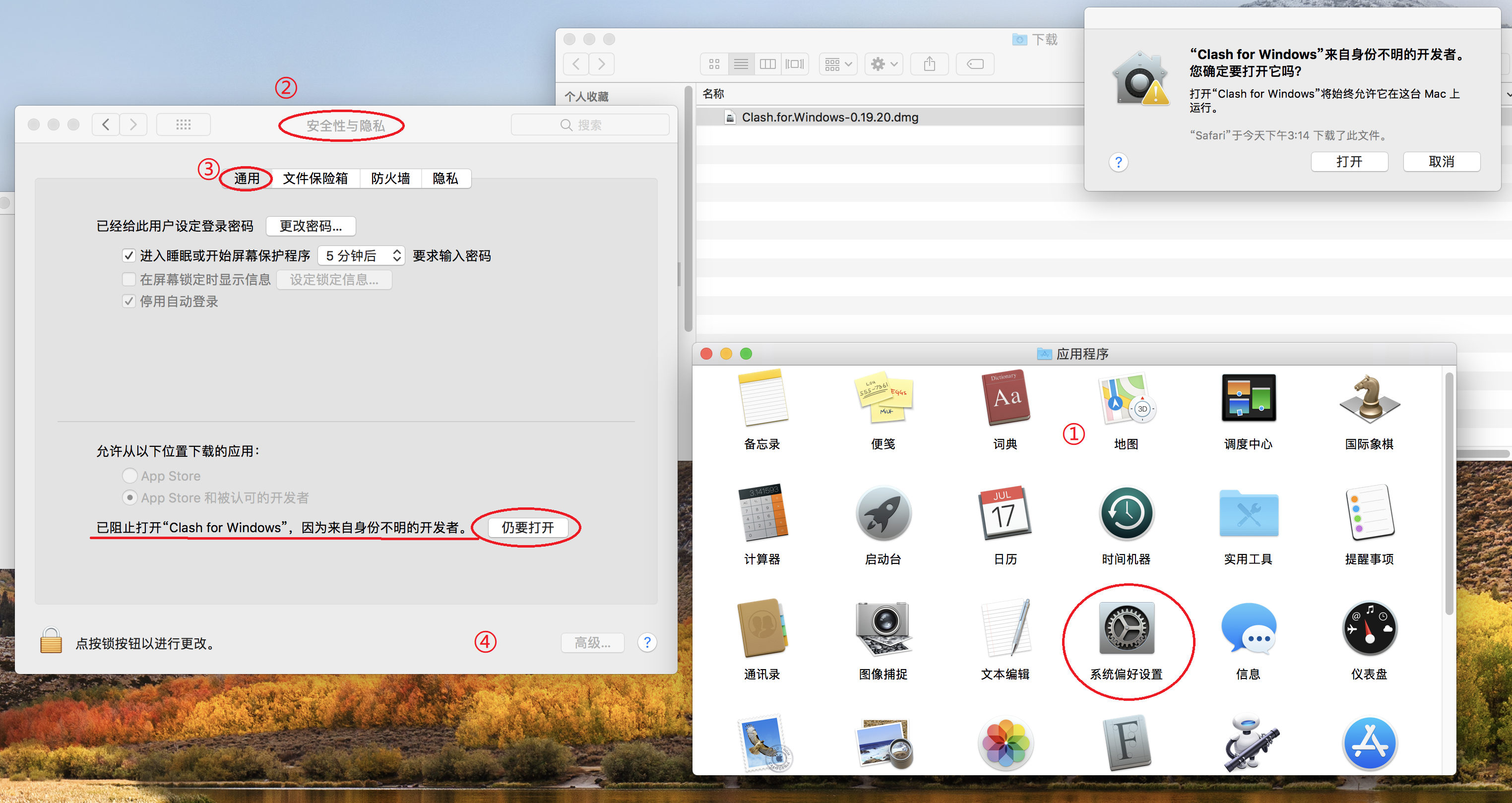Open the 国际象棋 Chess app icon
The height and width of the screenshot is (803, 1512).
click(1369, 398)
